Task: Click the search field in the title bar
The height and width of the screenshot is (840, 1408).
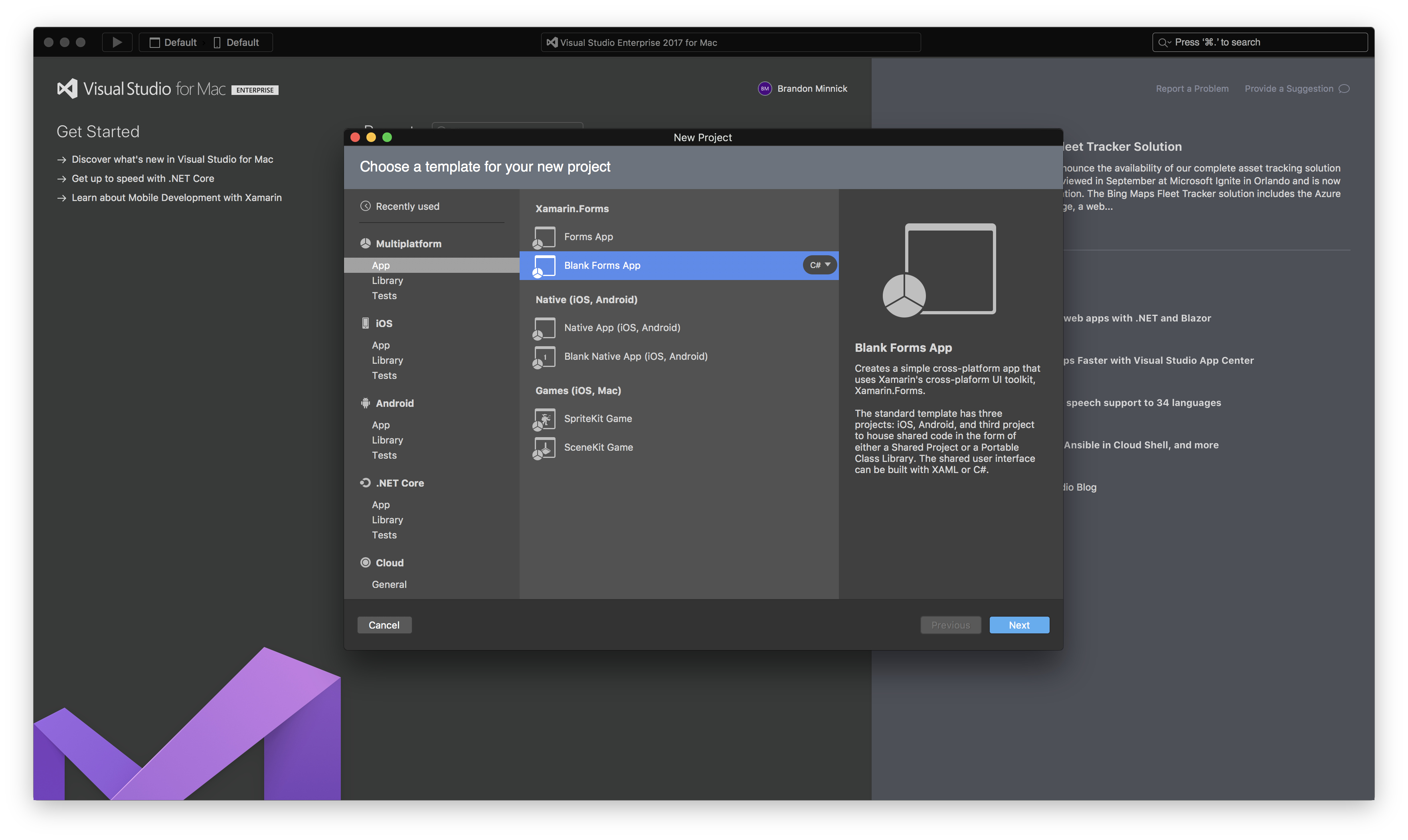Action: pyautogui.click(x=1259, y=42)
